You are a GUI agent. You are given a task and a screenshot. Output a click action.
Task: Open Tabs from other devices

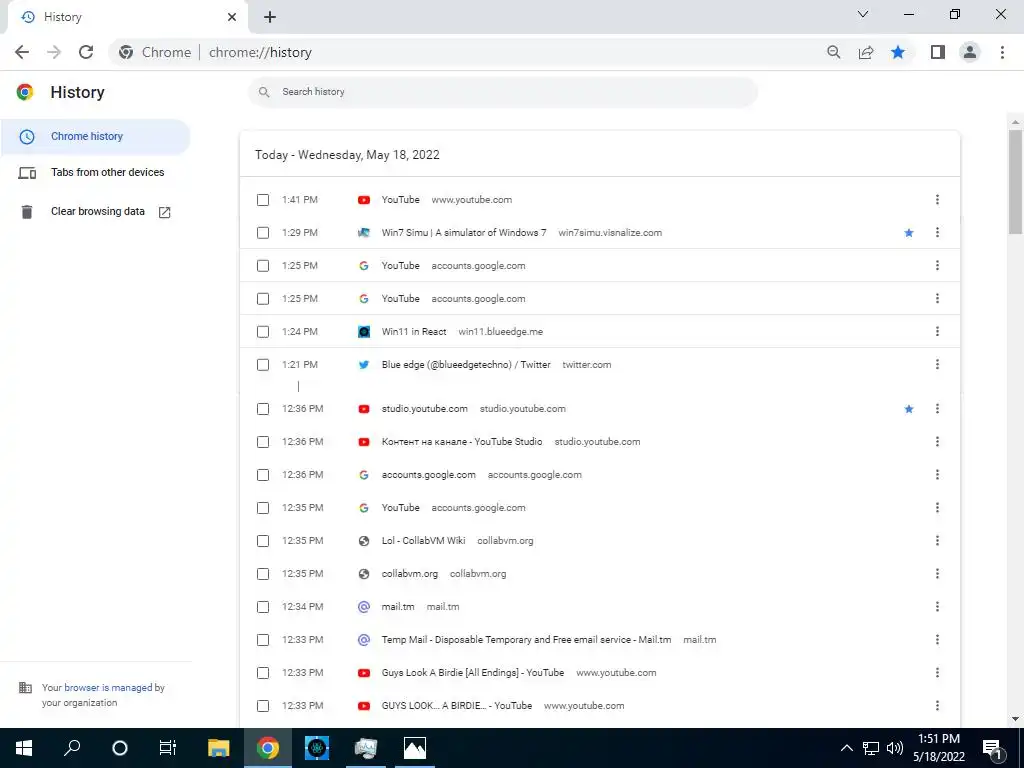pos(95,172)
